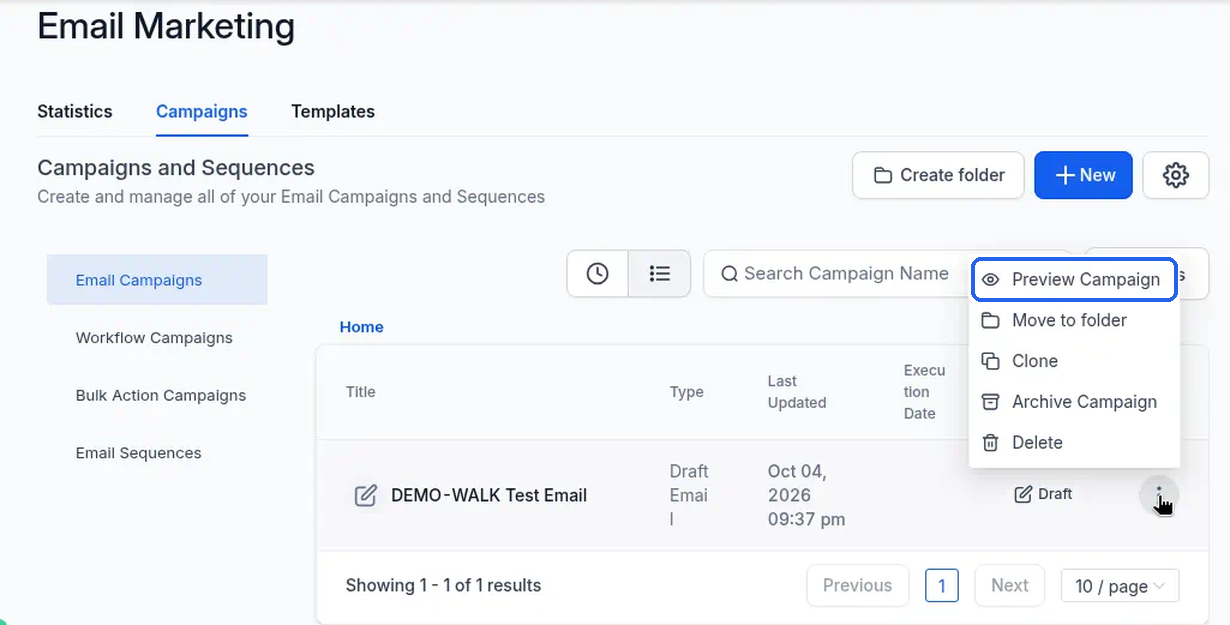Click the Draft status pencil icon
This screenshot has width=1230, height=625.
tap(1023, 494)
